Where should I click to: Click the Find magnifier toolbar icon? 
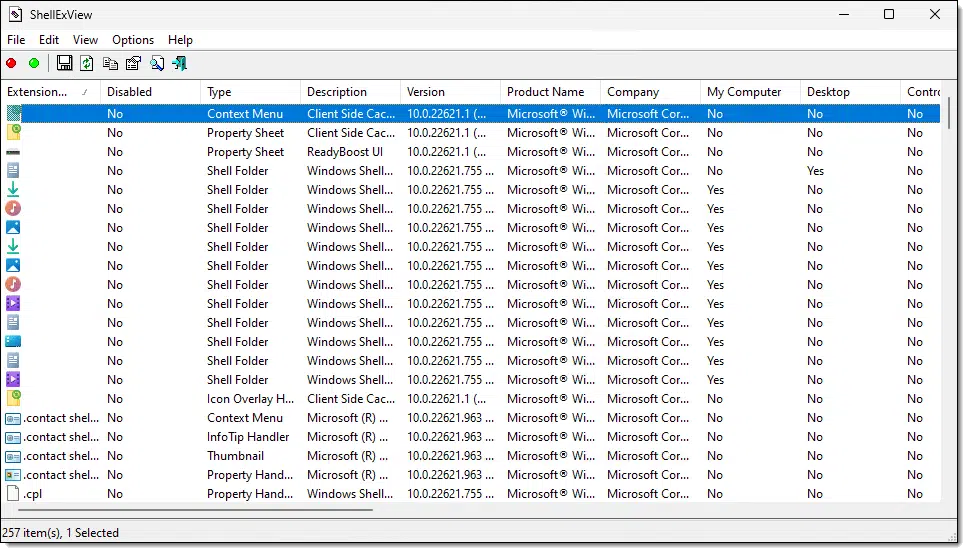click(157, 63)
